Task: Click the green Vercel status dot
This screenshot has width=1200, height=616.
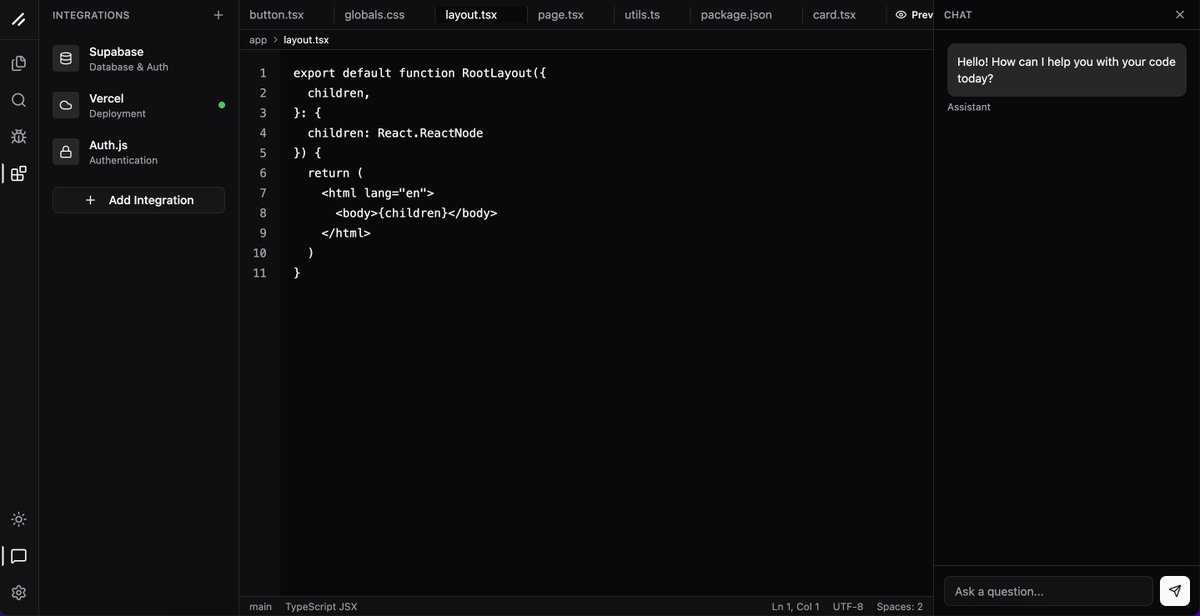Action: (x=222, y=105)
